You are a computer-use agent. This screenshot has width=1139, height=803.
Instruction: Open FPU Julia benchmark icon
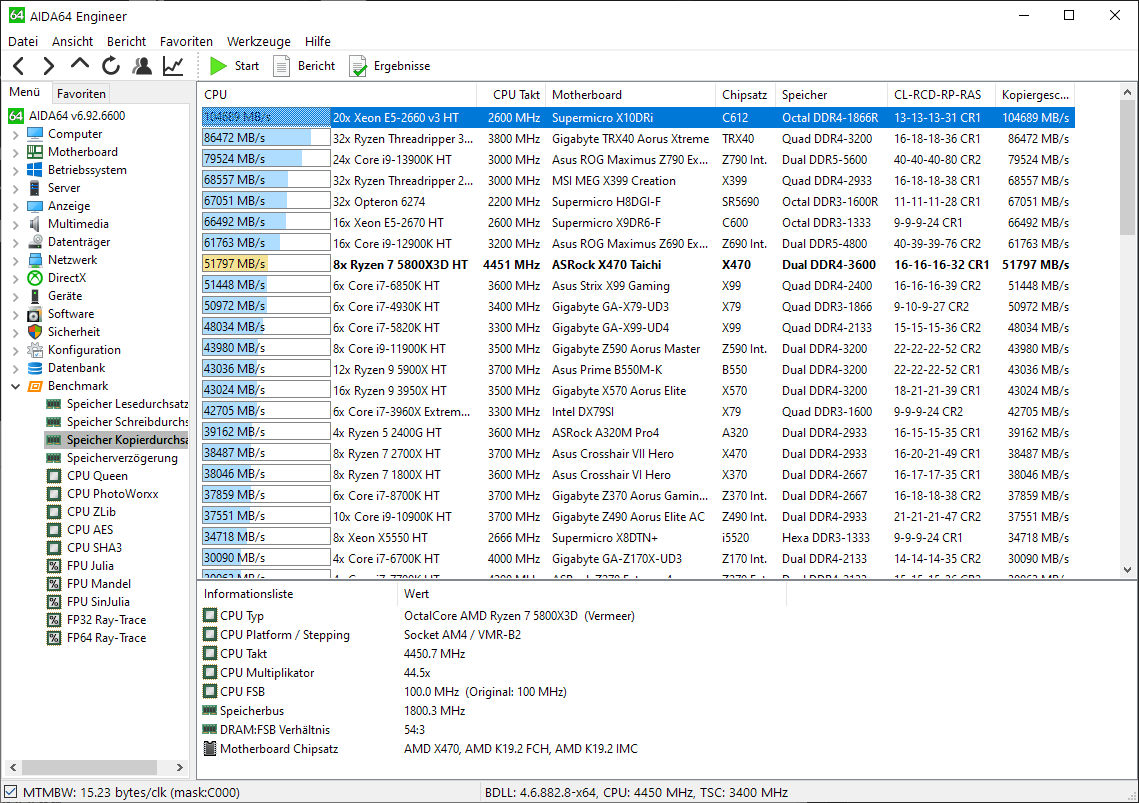coord(54,566)
